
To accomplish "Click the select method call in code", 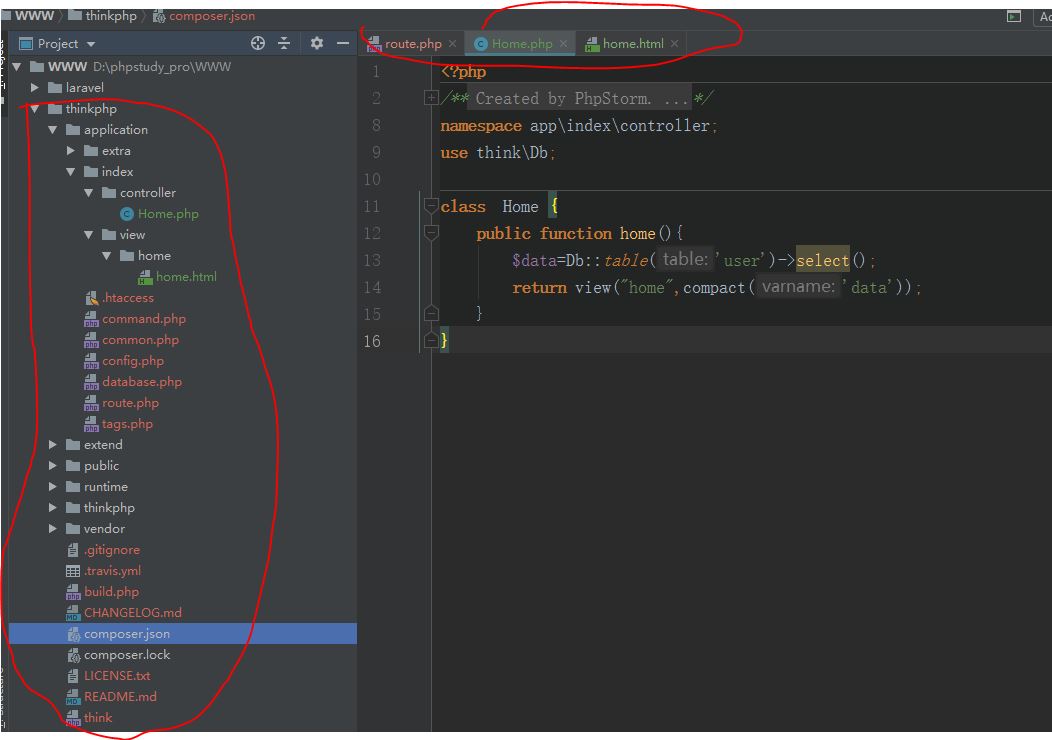I will coord(823,260).
